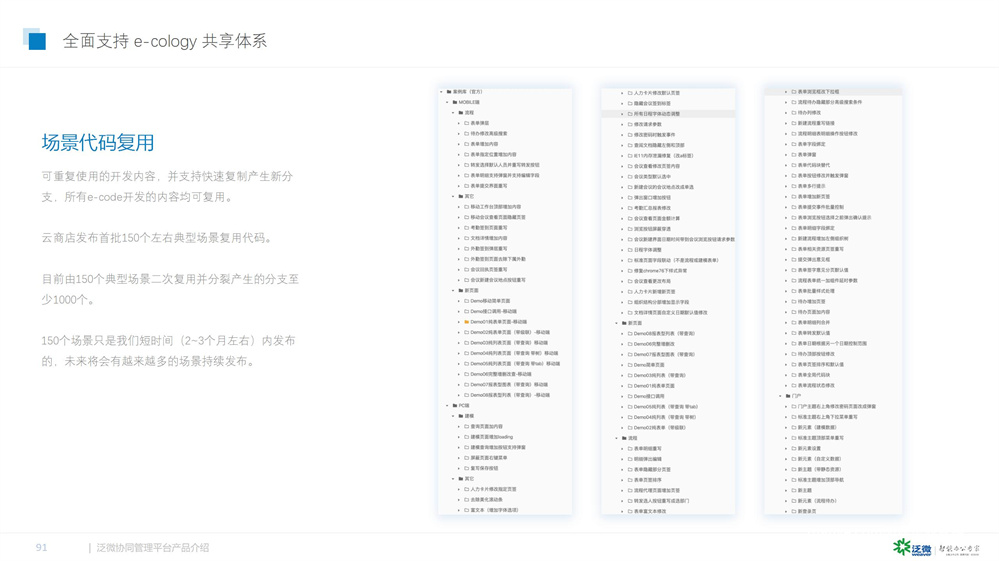The width and height of the screenshot is (999, 561).
Task: Expand the 日程字体调整 node arrow
Action: coord(622,250)
